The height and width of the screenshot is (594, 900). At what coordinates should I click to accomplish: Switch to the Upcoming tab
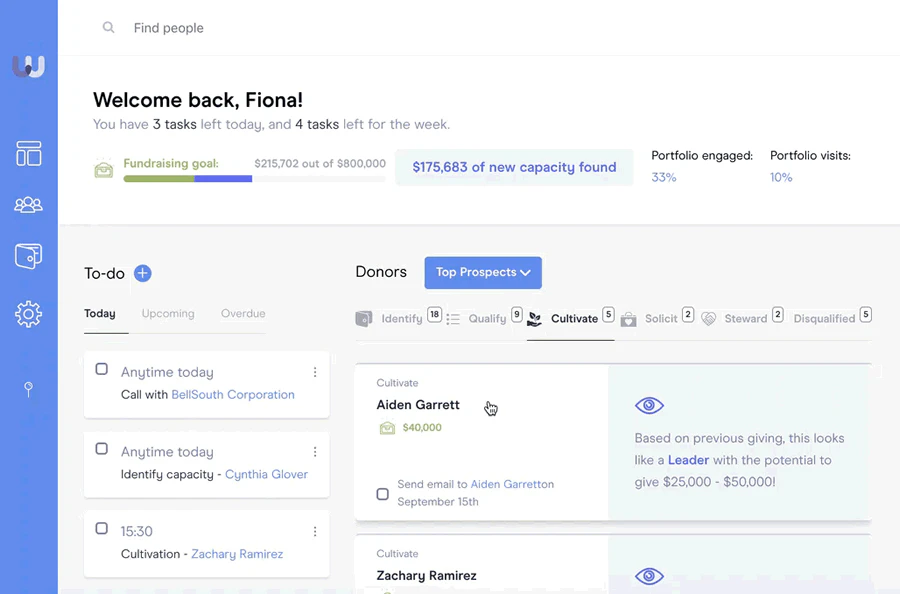coord(167,314)
